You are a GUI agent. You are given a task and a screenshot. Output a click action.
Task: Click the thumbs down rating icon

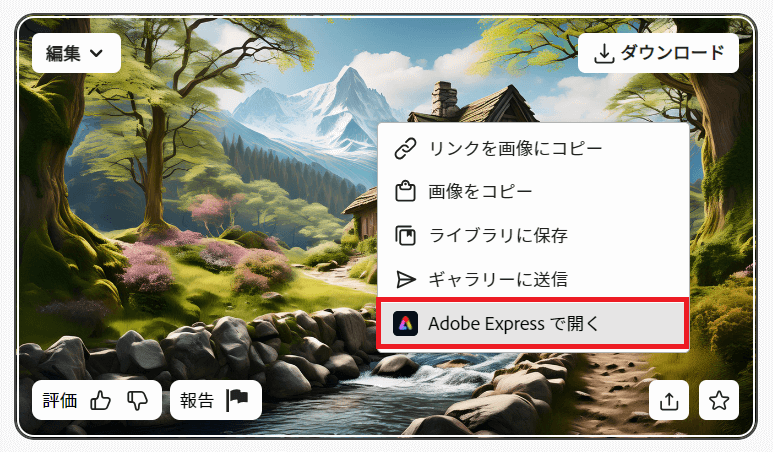point(137,400)
